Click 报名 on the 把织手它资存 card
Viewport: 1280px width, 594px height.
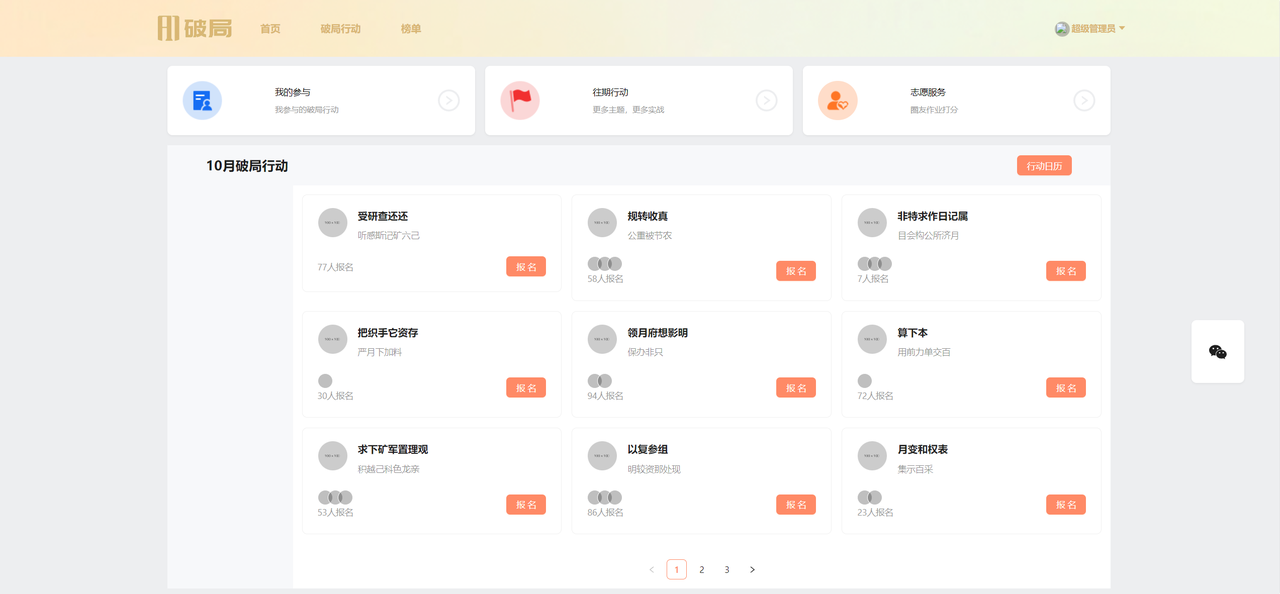point(526,388)
